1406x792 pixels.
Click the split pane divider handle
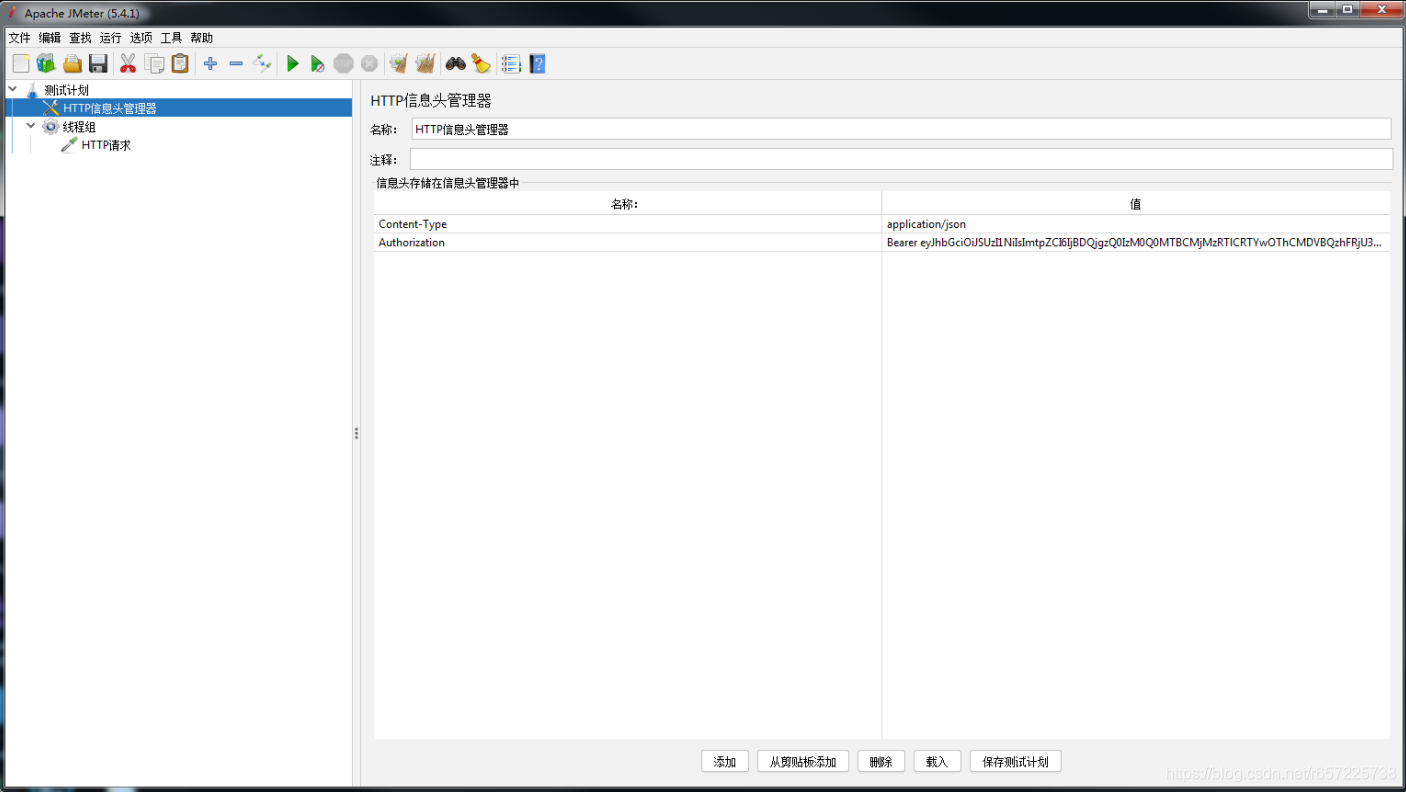[x=356, y=433]
